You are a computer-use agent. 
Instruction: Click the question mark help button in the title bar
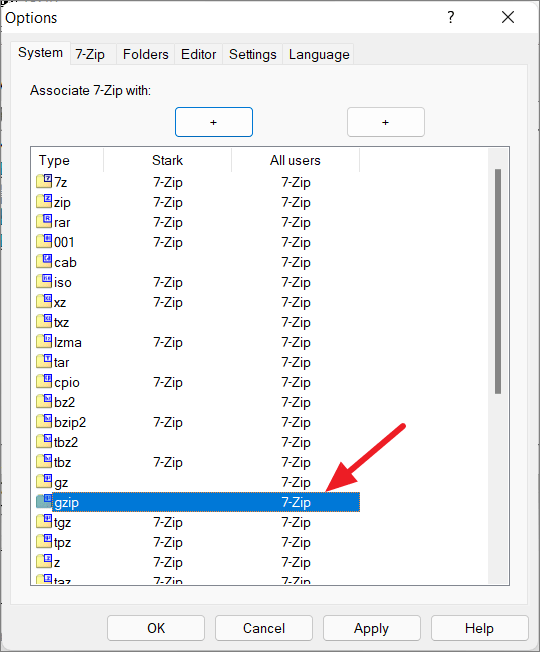pos(451,17)
